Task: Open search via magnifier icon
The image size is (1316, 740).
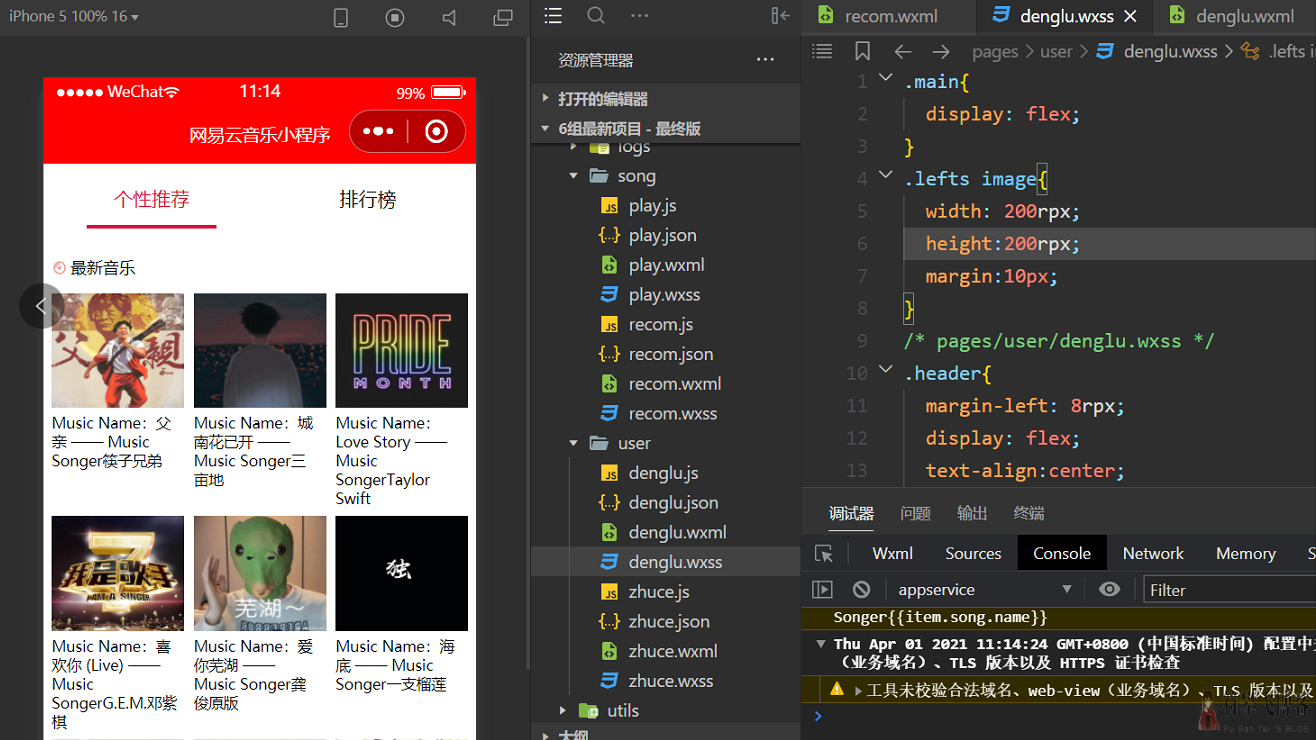Action: [x=596, y=16]
